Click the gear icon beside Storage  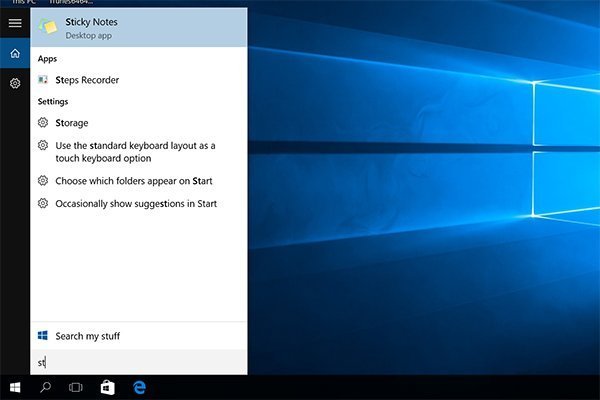pyautogui.click(x=43, y=122)
